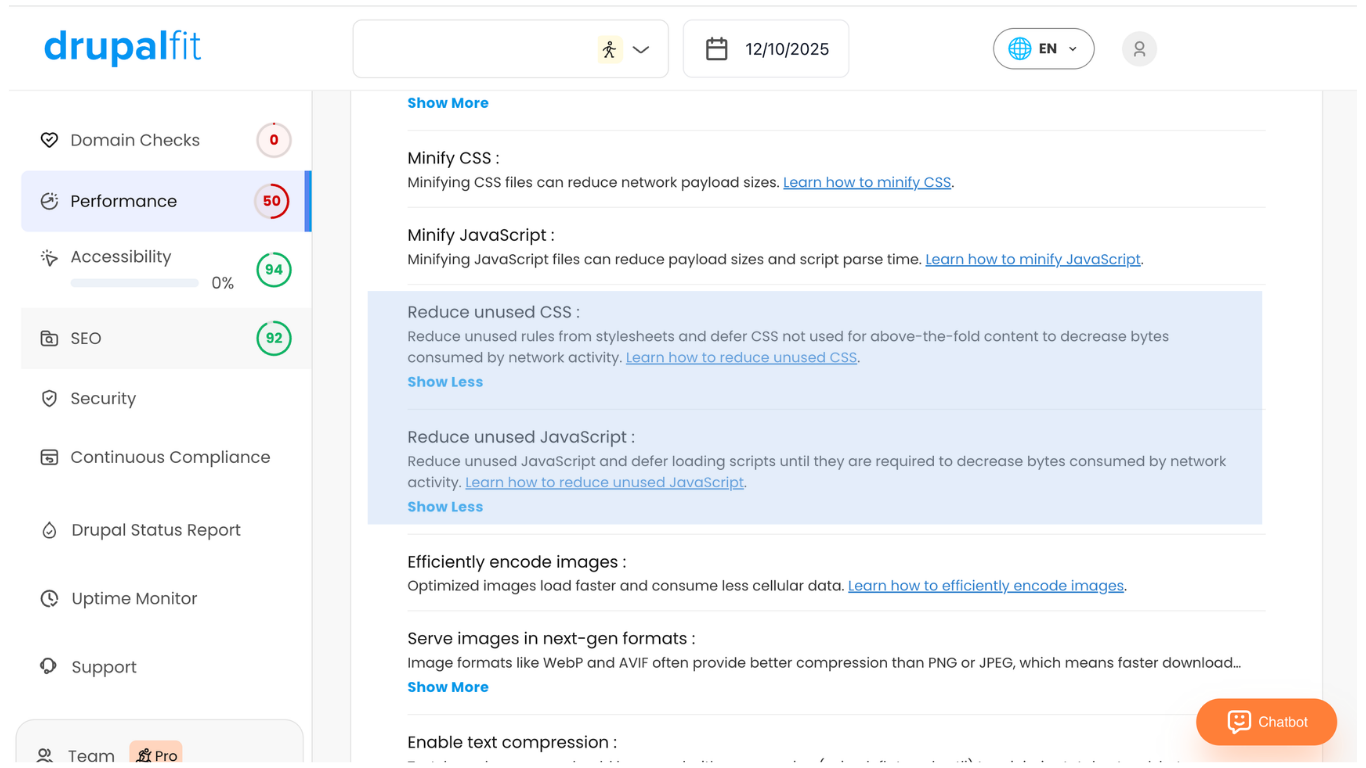Click the Security shield icon
Viewport: 1366px width, 768px height.
(49, 399)
